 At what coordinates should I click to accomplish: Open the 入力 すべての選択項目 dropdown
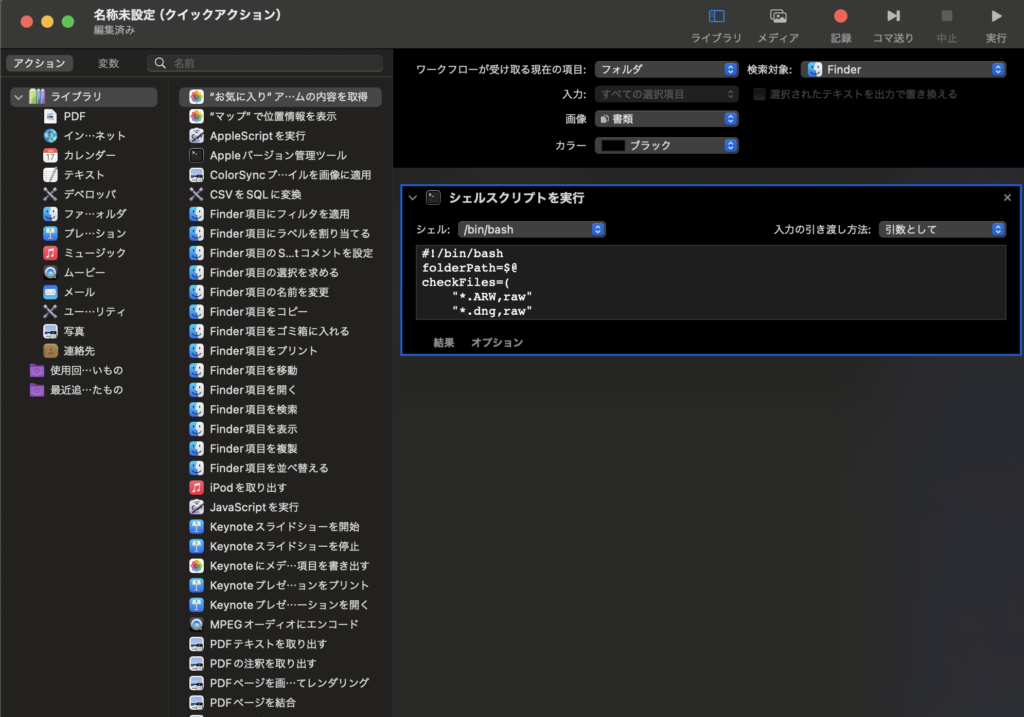point(666,94)
